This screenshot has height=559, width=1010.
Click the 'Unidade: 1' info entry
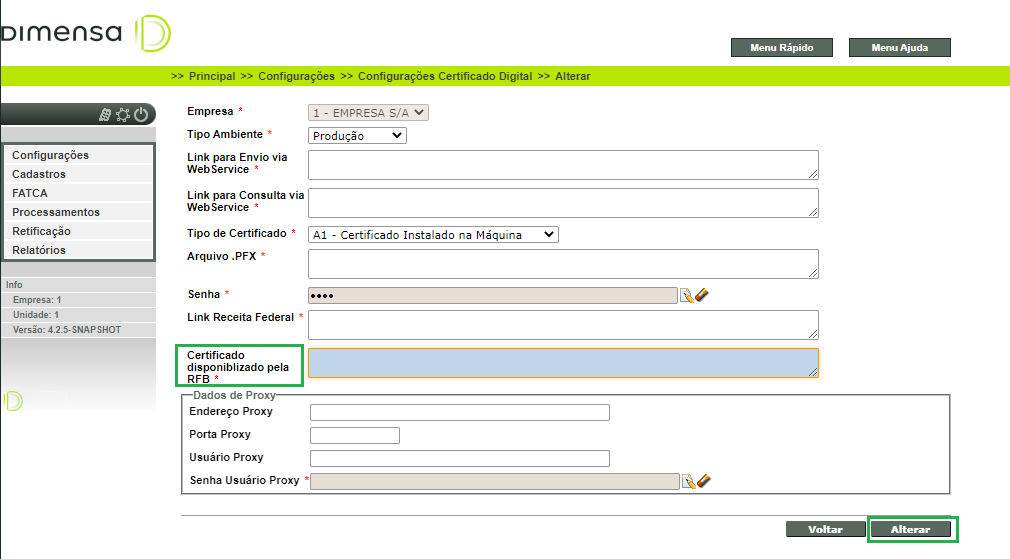point(35,315)
